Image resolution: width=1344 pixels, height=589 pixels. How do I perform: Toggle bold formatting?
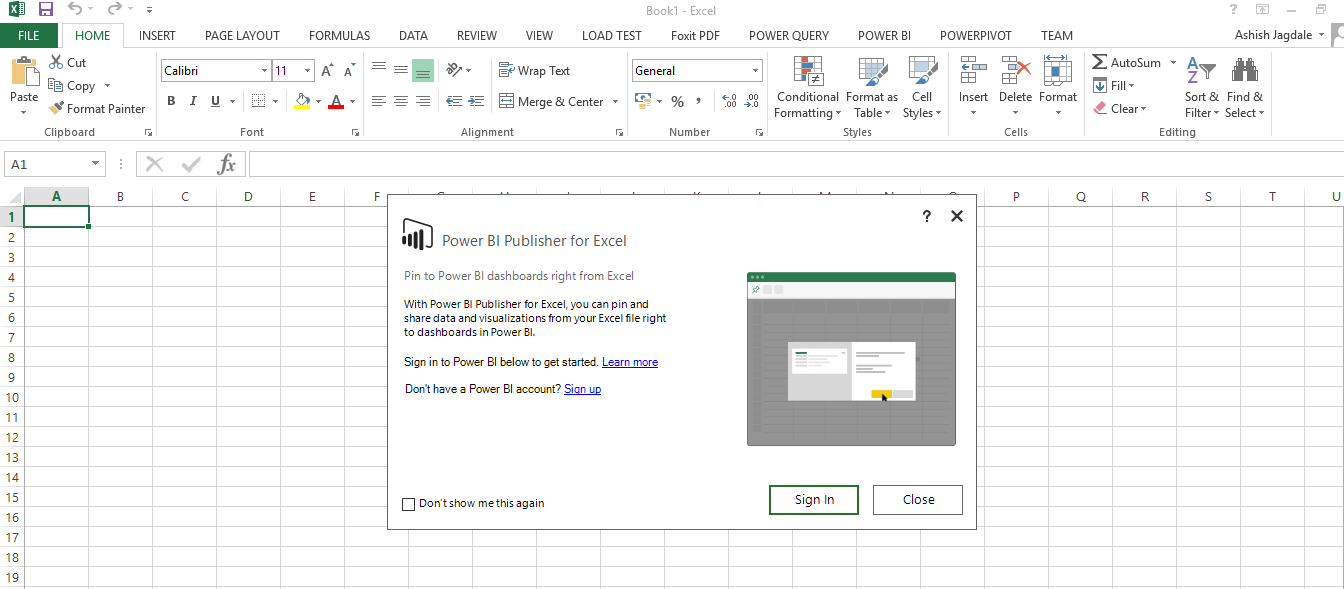coord(170,101)
